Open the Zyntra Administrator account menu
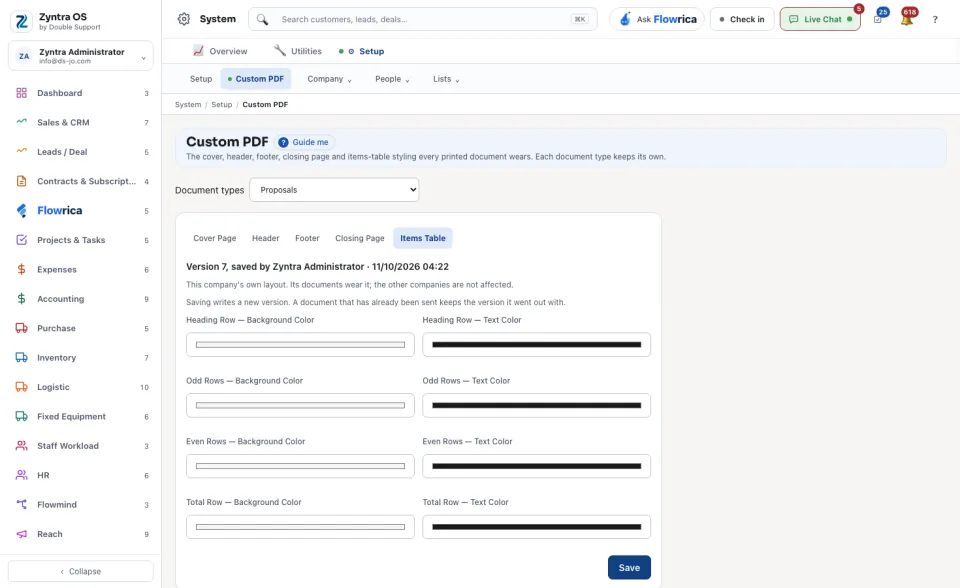Viewport: 960px width, 588px height. [x=81, y=56]
